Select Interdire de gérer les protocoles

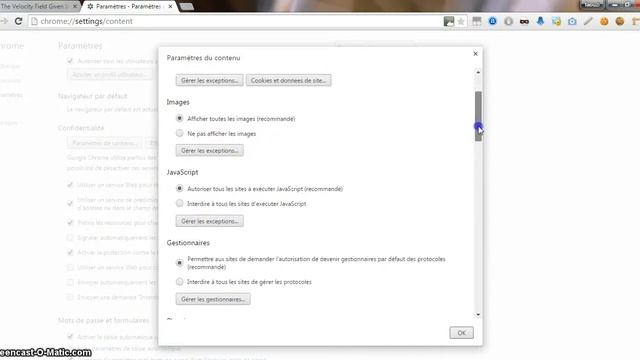pos(180,282)
